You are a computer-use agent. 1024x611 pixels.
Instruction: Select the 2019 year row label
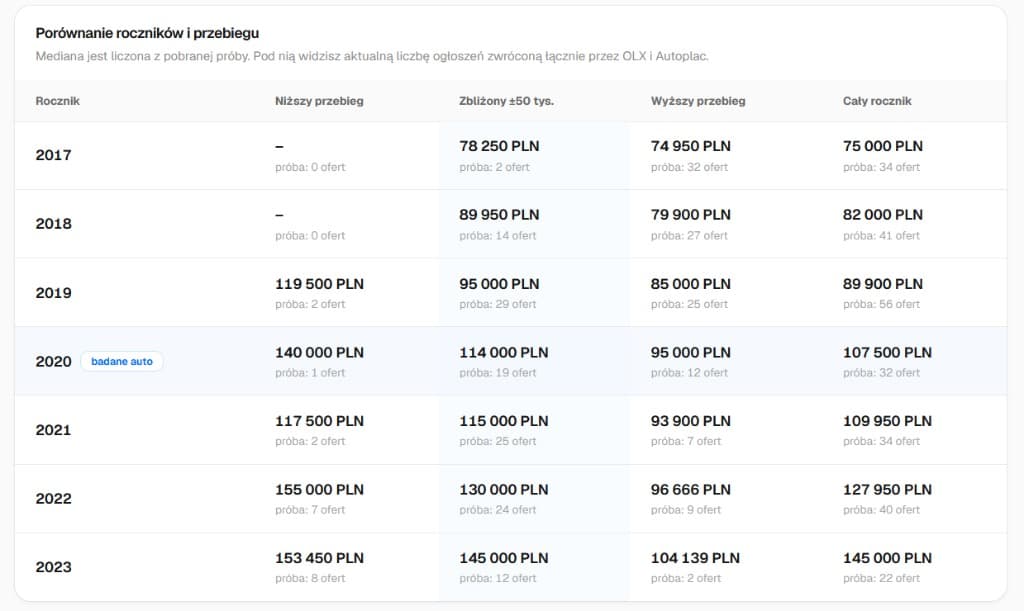coord(53,292)
